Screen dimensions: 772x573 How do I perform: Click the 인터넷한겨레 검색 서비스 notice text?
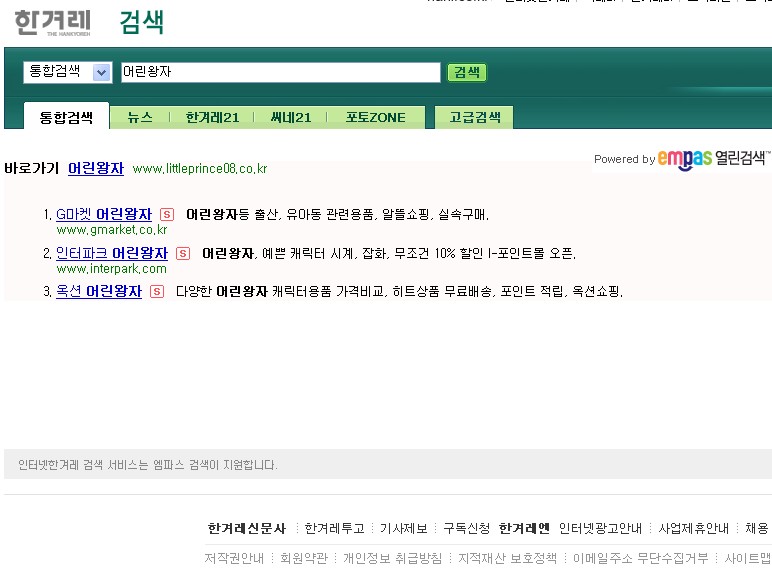(148, 465)
